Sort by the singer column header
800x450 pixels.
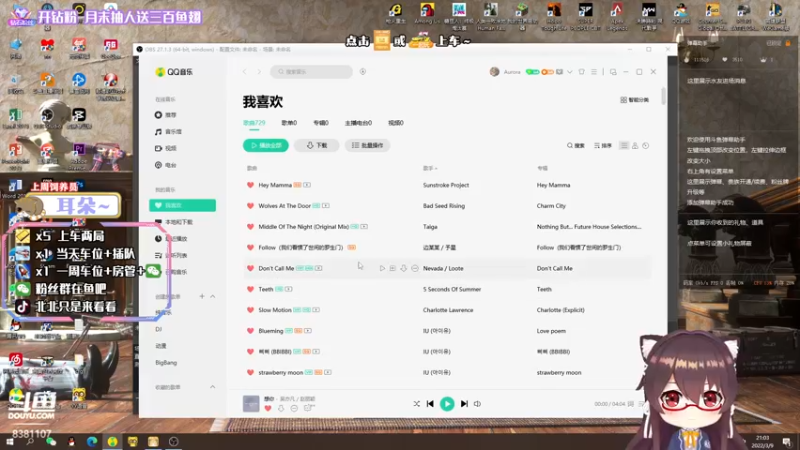coord(430,168)
